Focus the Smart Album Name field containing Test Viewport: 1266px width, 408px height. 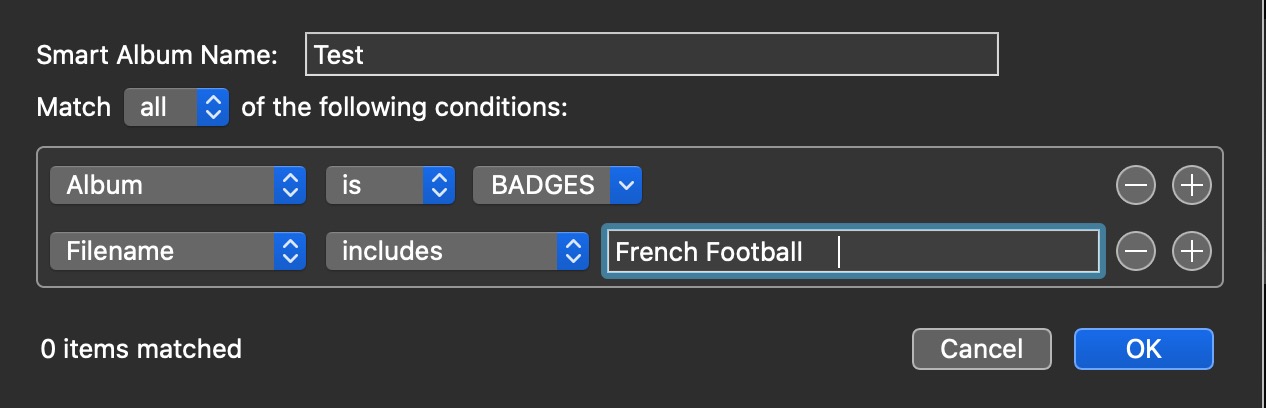tap(651, 54)
